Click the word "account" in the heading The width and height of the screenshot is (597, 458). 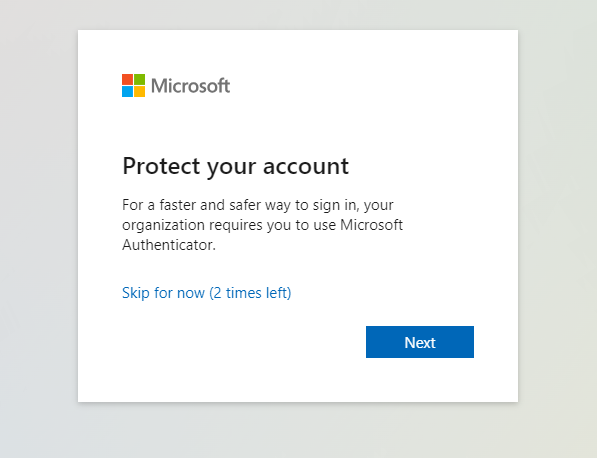click(306, 167)
